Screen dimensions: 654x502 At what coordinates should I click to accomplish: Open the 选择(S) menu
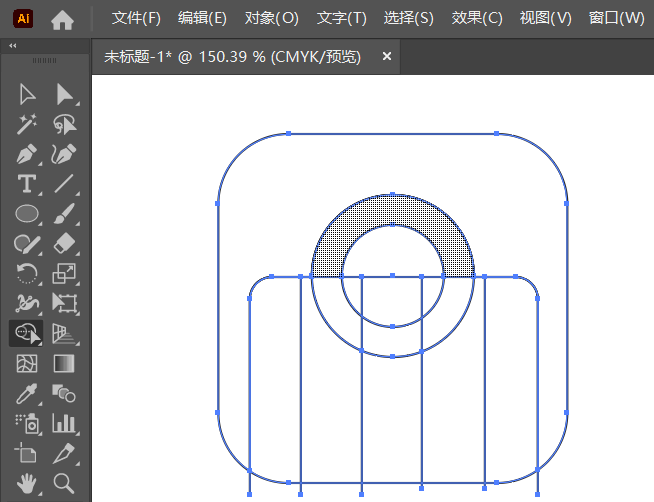(409, 18)
